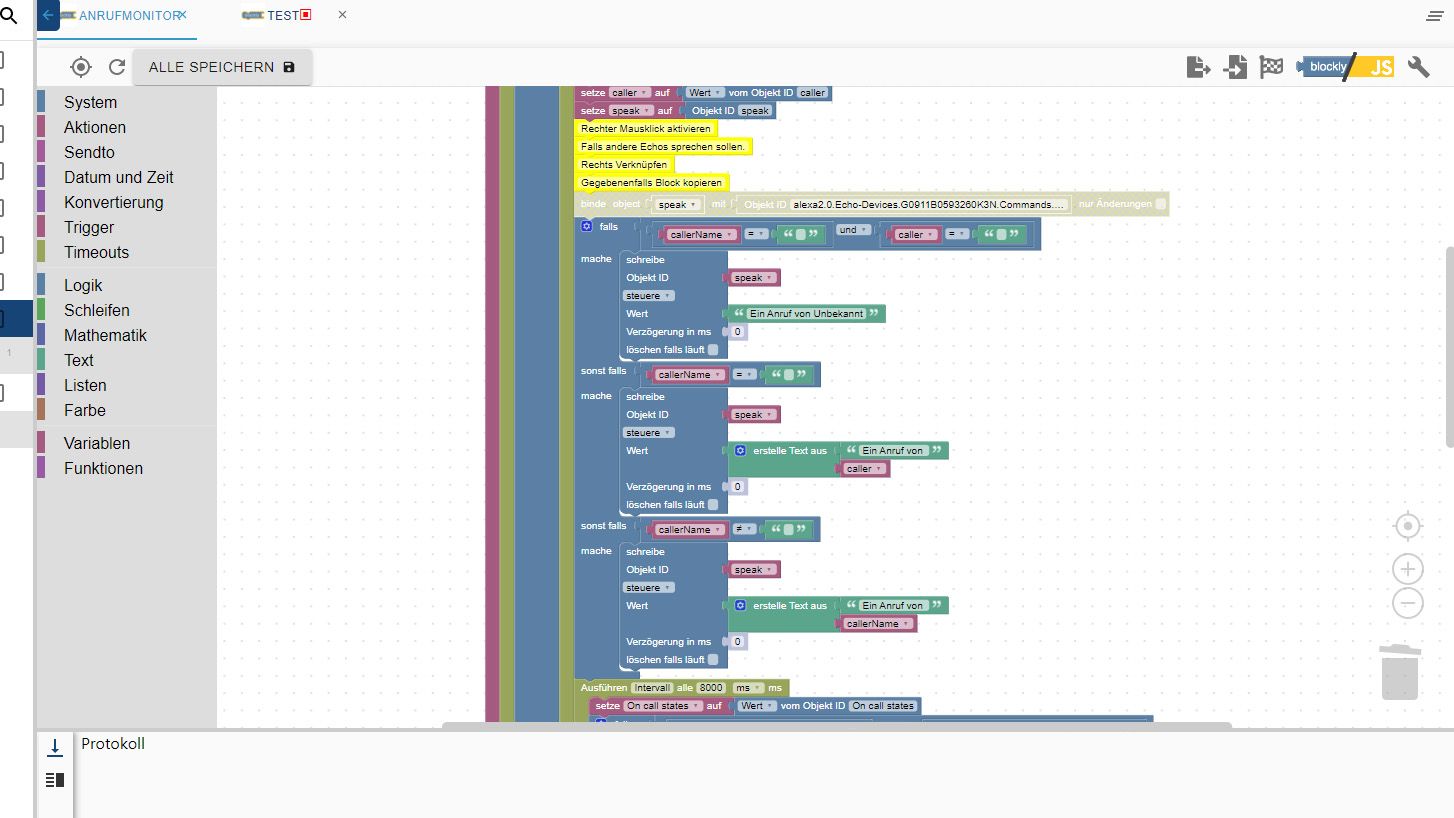Open gear on erstelle Text aus with callerName
The height and width of the screenshot is (818, 1454).
click(740, 606)
